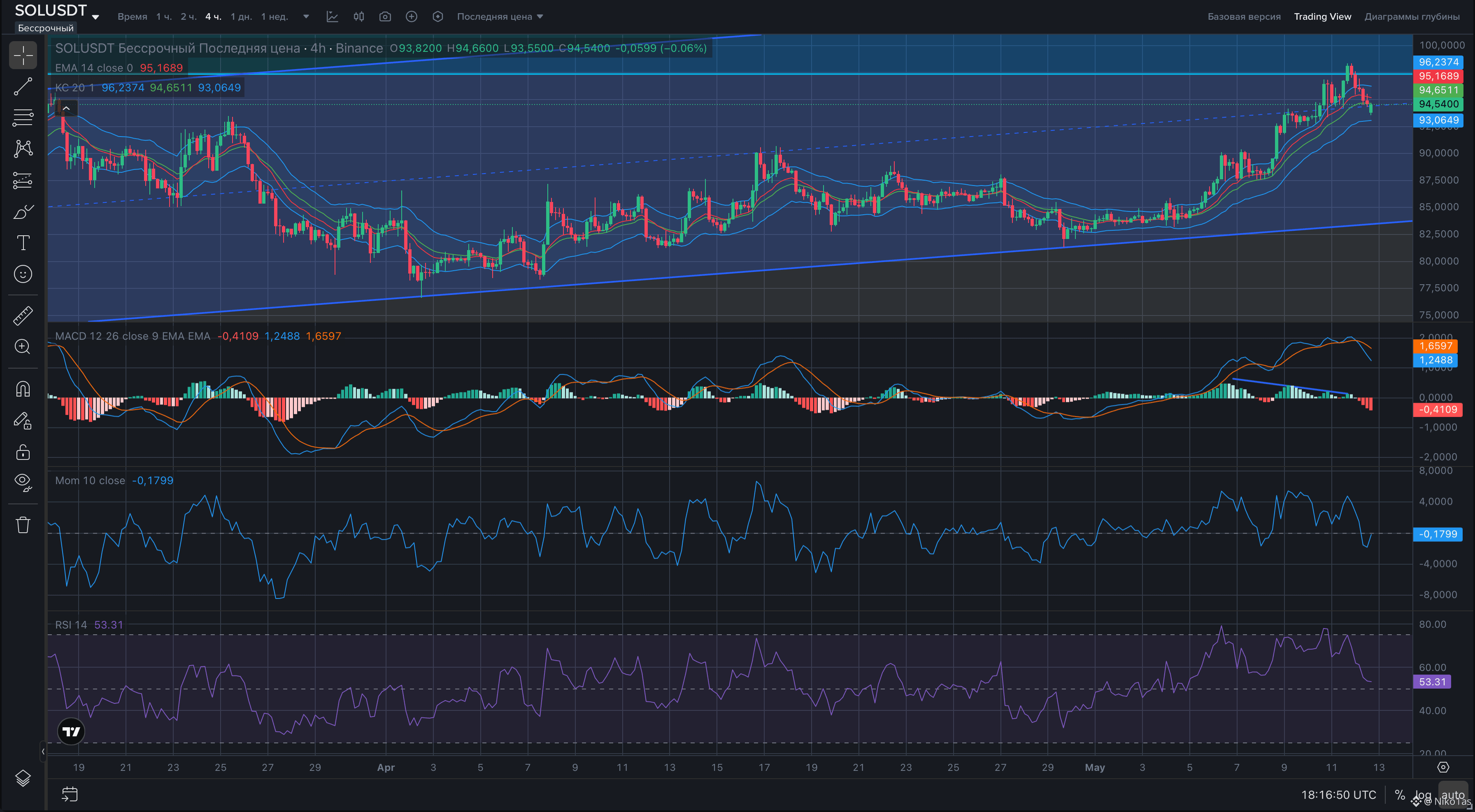Screen dimensions: 1475x812
Task: Open the indicators chart icon
Action: 333,16
